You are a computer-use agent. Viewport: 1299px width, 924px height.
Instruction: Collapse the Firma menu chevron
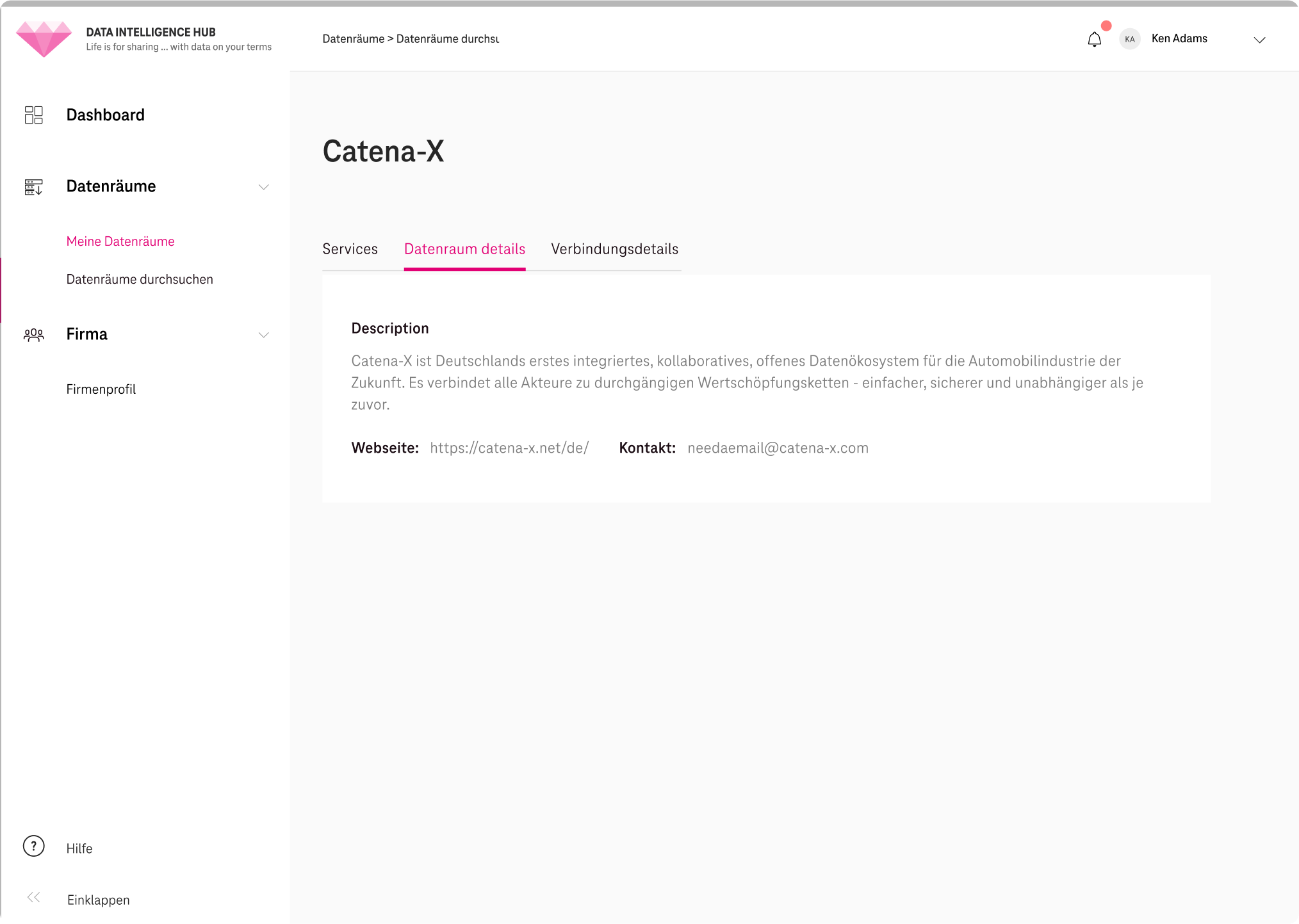pos(263,335)
